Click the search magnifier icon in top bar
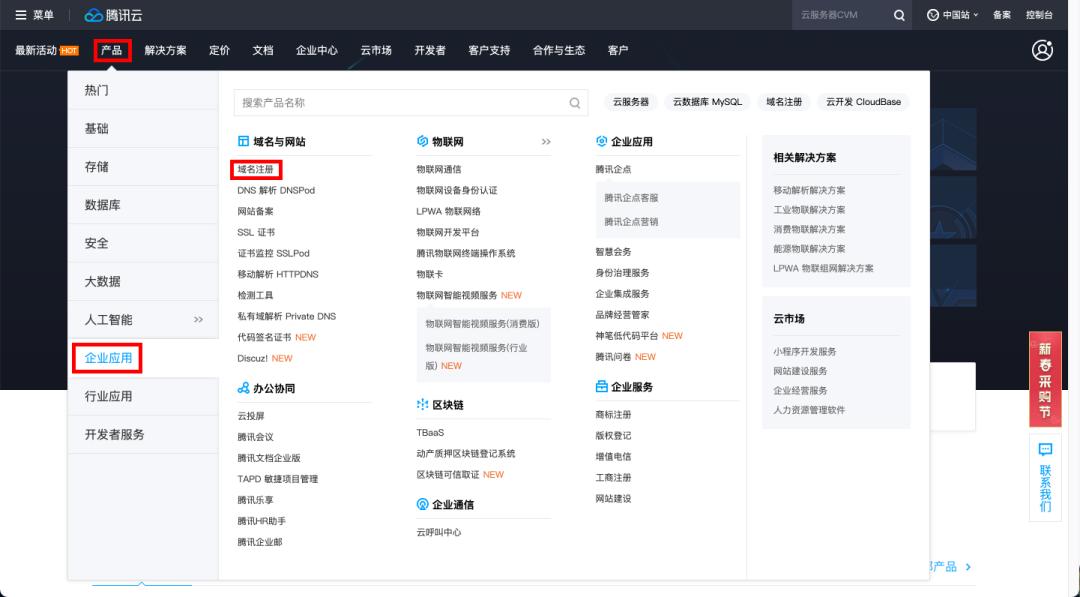The width and height of the screenshot is (1080, 597). 899,14
